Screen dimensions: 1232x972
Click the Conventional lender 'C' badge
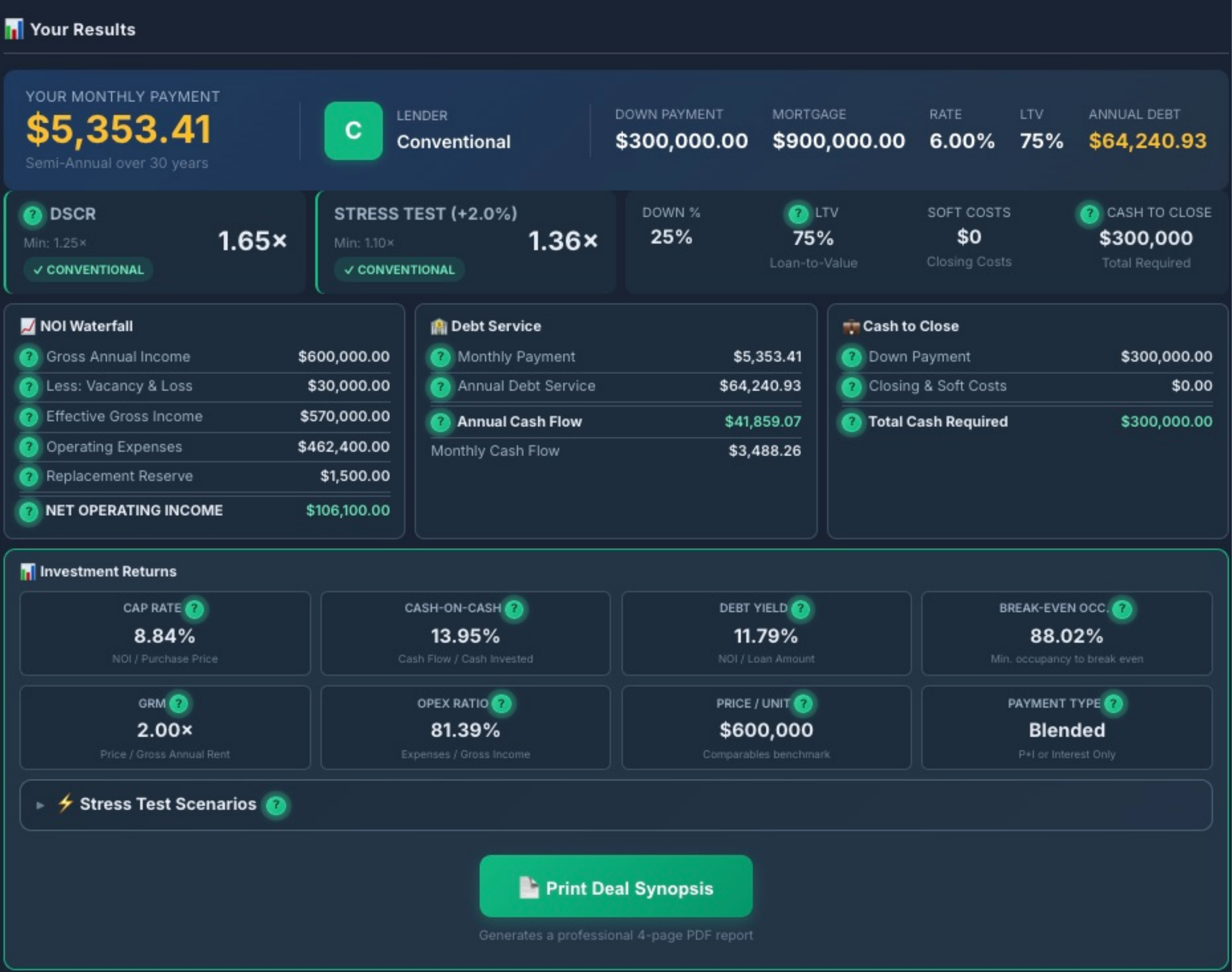(354, 130)
